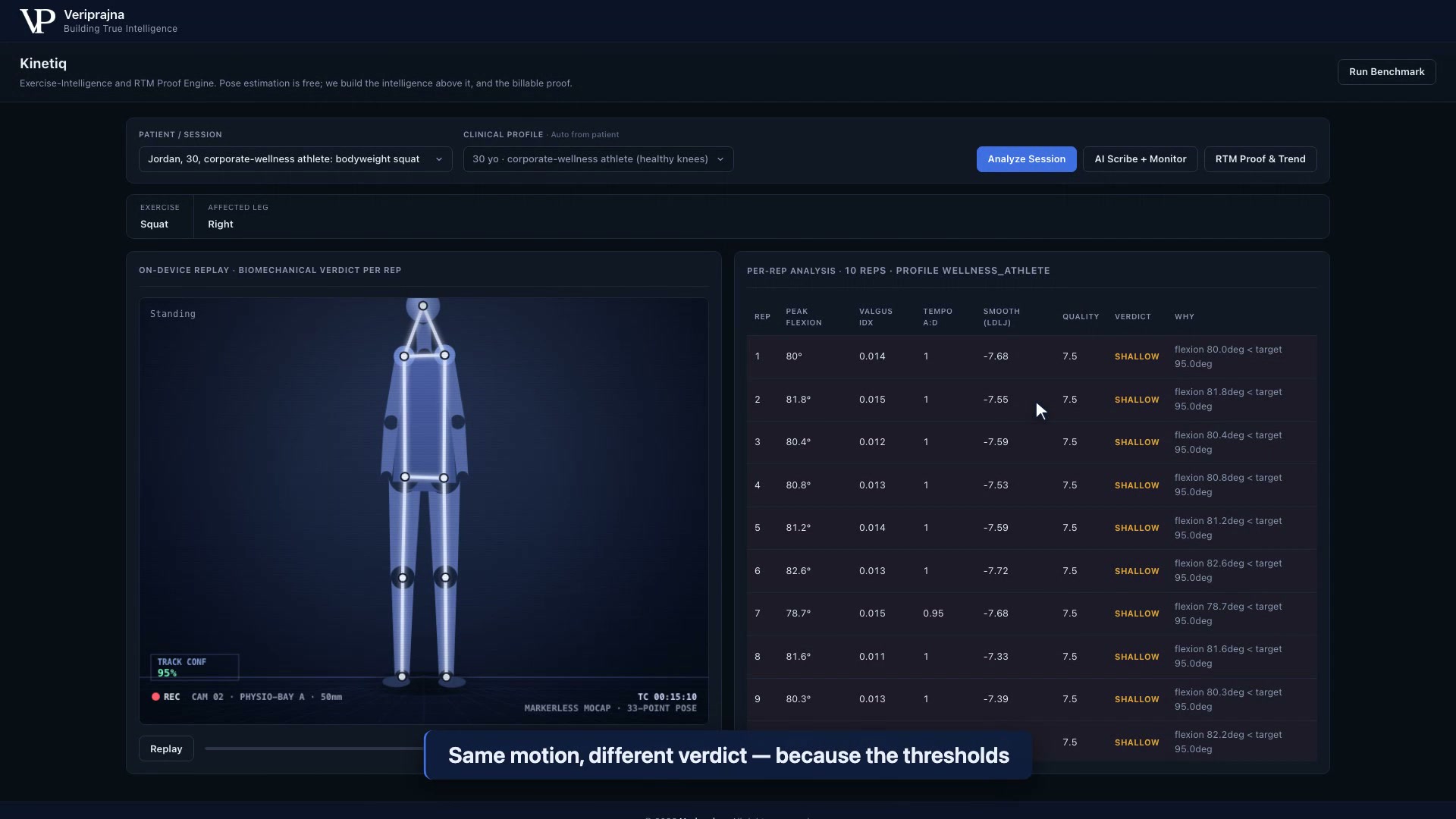Select rep 9 peak flexion 80.3°
Screen dimensions: 1456x819
[x=798, y=699]
